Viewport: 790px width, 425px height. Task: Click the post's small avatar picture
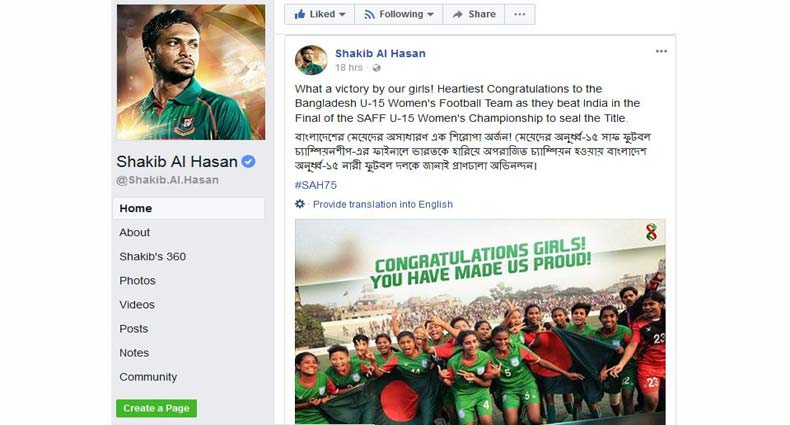[x=311, y=59]
